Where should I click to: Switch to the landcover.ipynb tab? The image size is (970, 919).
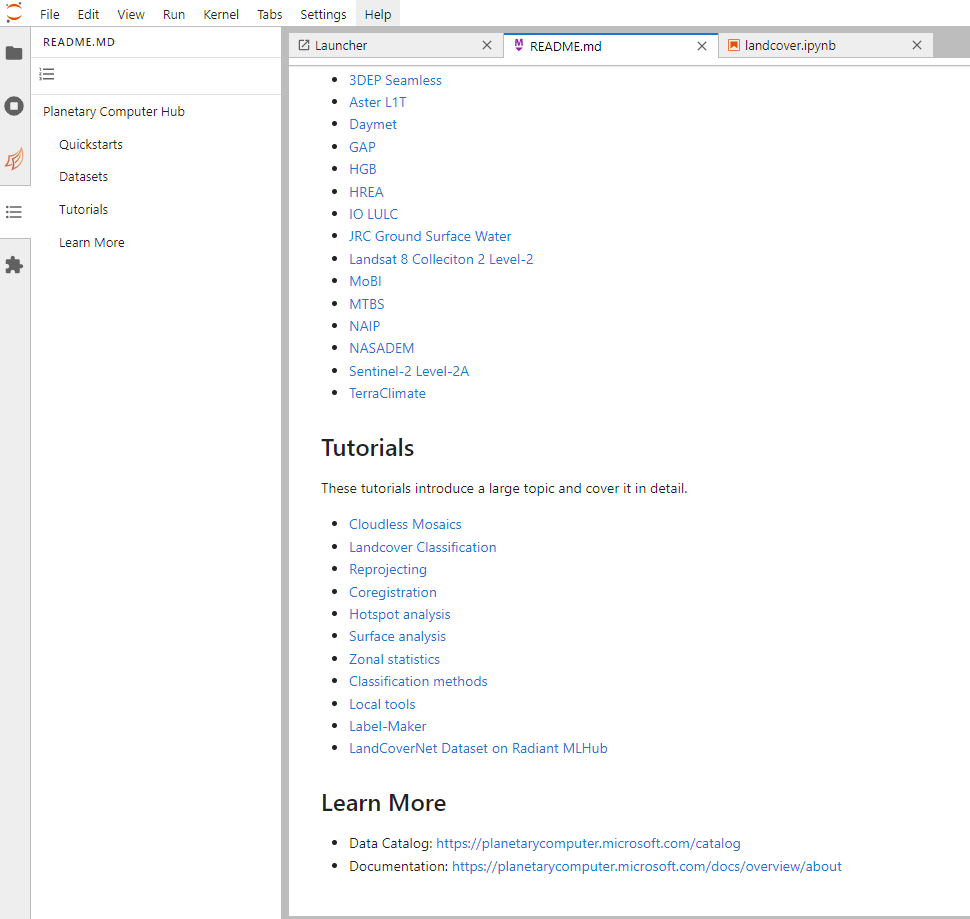click(x=826, y=45)
